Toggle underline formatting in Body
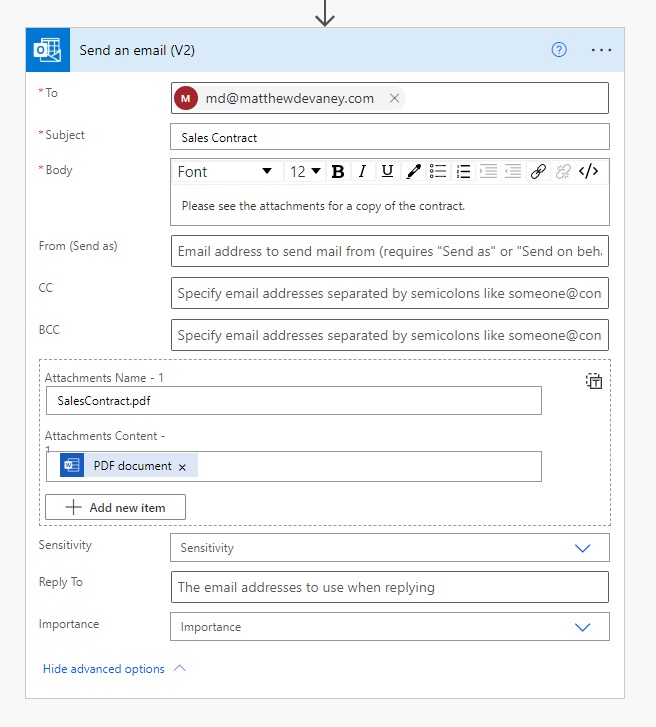The height and width of the screenshot is (727, 656). 388,172
